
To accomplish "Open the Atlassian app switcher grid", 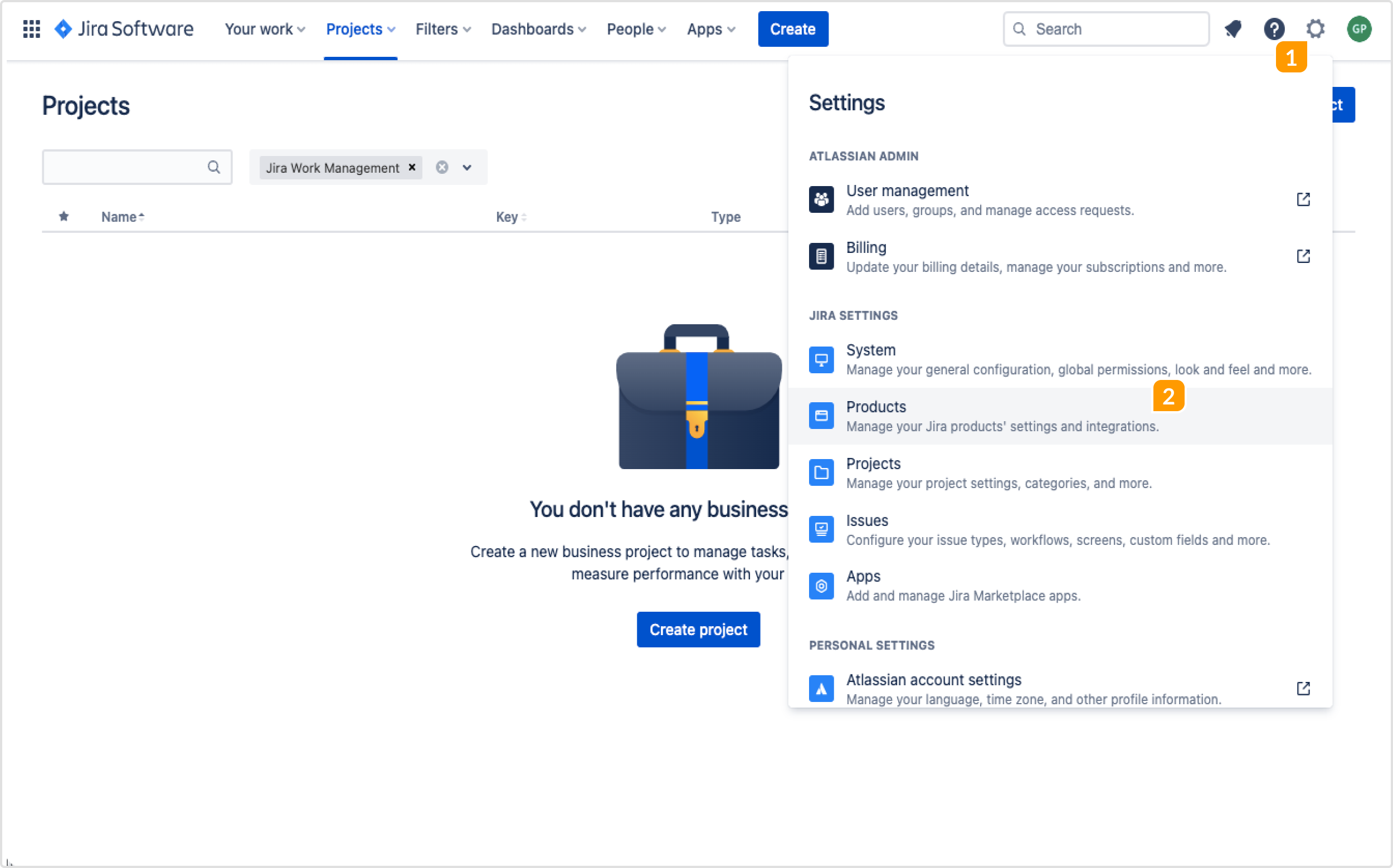I will 32,29.
